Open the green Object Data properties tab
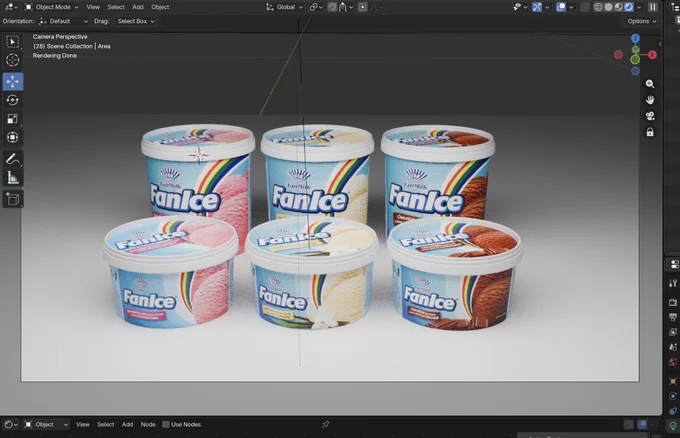This screenshot has width=680, height=438. (x=673, y=426)
